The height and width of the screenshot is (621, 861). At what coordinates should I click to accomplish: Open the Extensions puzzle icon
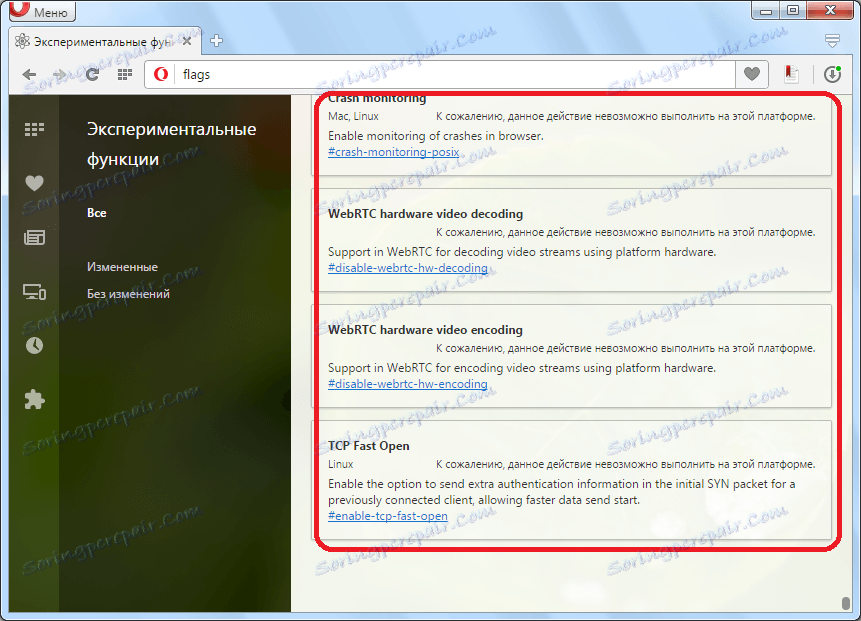(x=34, y=399)
